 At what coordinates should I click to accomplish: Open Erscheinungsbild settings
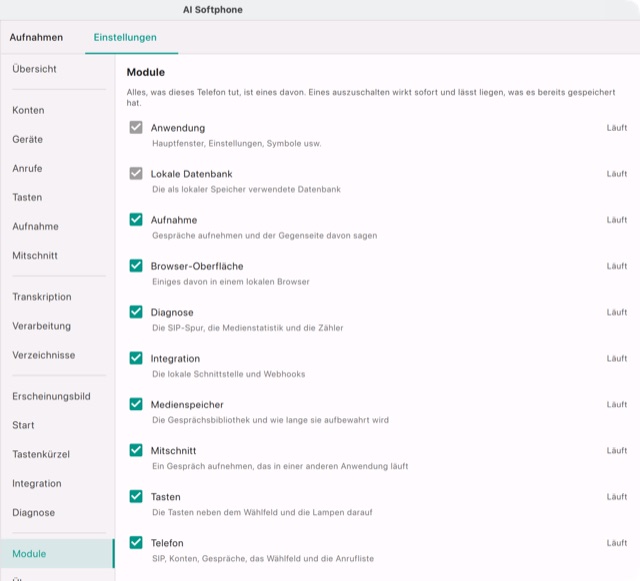coord(51,396)
